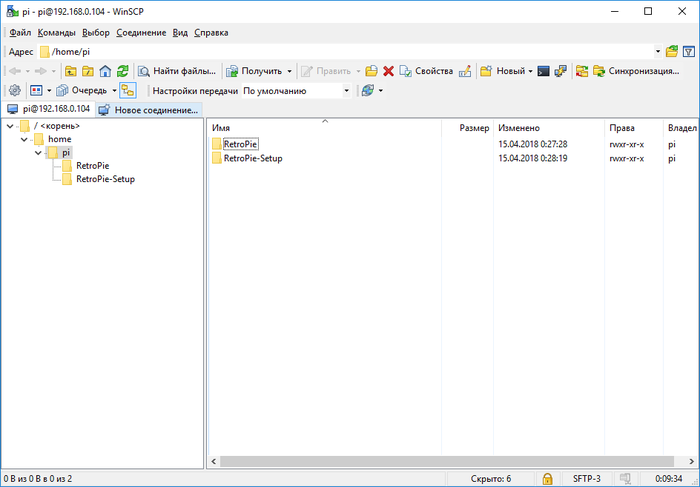This screenshot has width=700, height=487.
Task: Toggle the directory tree panel button
Action: 127,90
